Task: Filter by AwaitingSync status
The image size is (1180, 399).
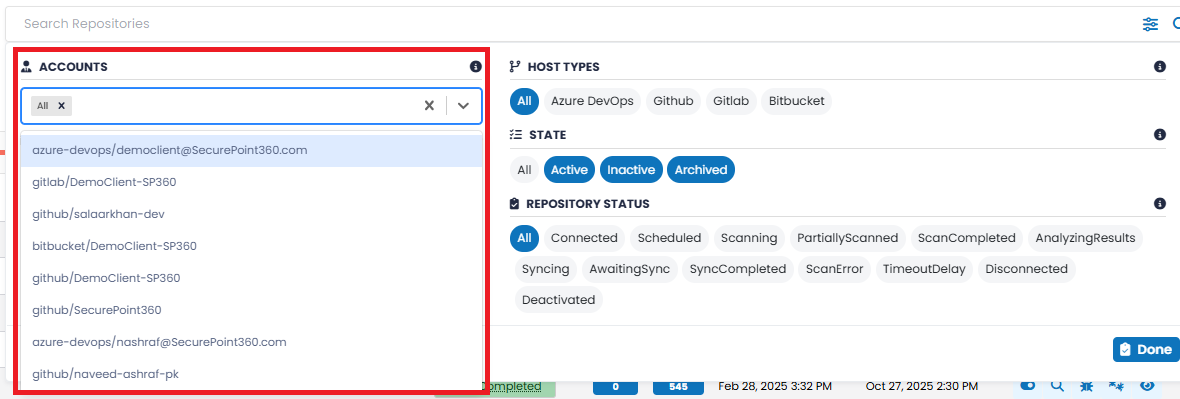Action: 629,270
